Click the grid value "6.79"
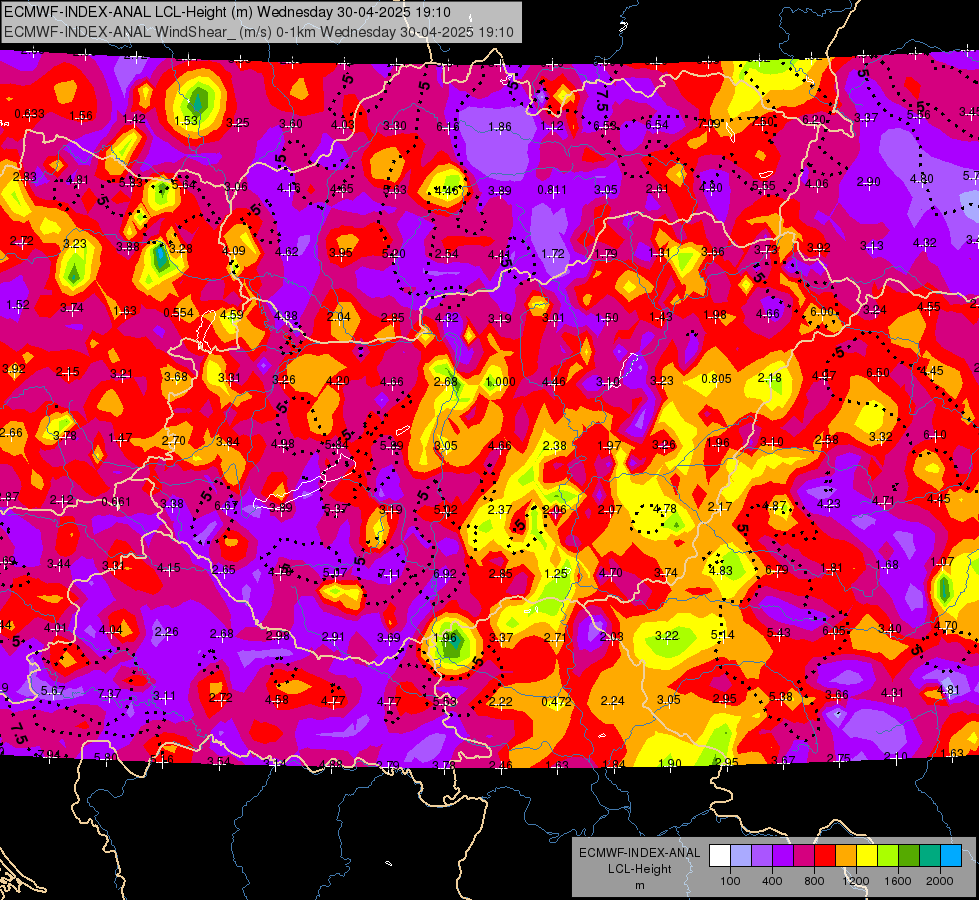 776,570
